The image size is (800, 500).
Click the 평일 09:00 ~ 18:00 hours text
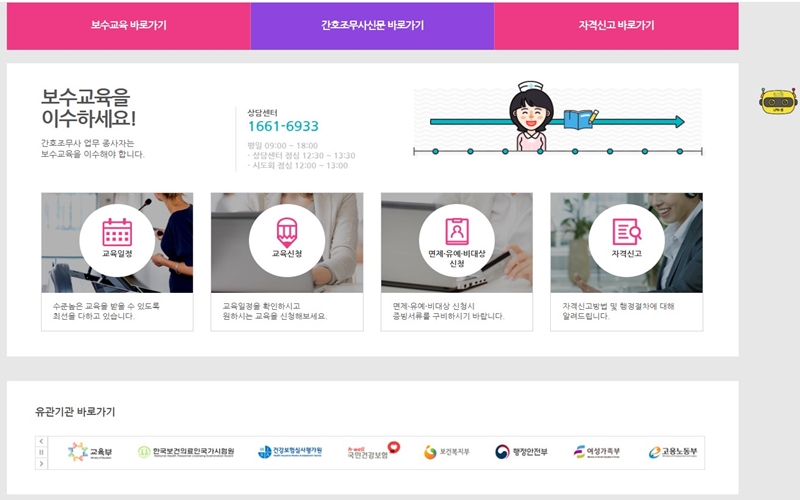[283, 145]
